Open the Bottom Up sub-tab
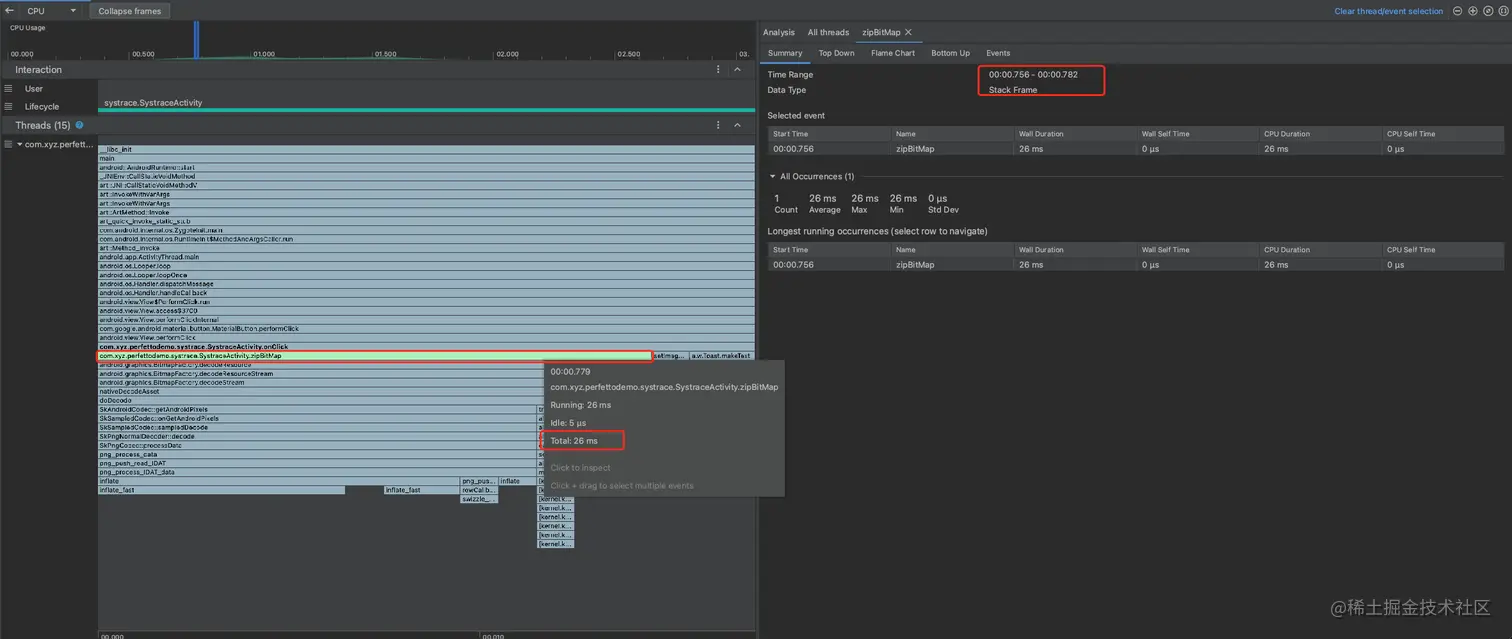Image resolution: width=1512 pixels, height=639 pixels. pos(950,53)
